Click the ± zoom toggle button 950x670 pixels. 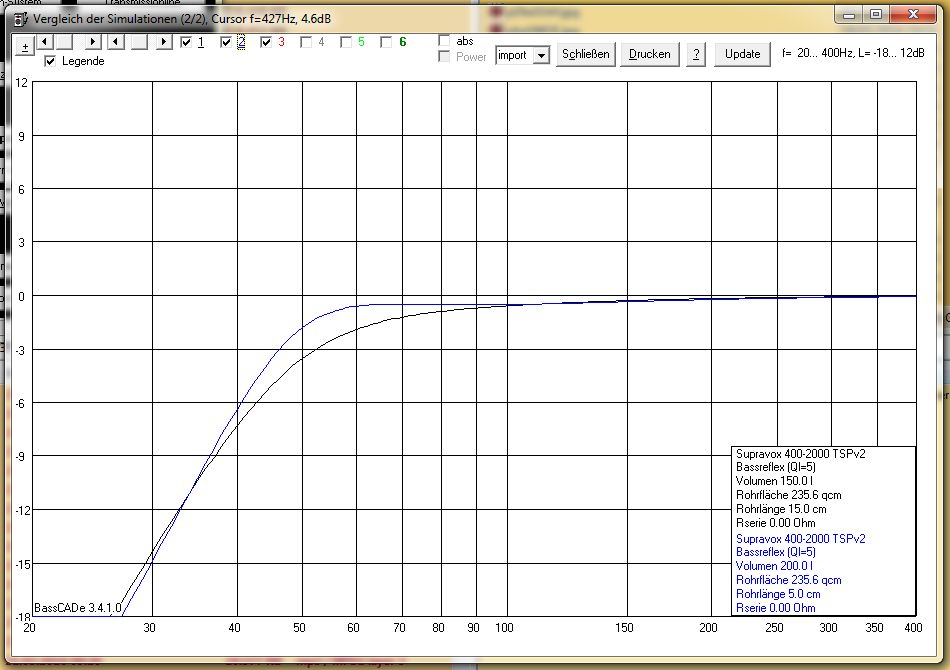coord(24,48)
